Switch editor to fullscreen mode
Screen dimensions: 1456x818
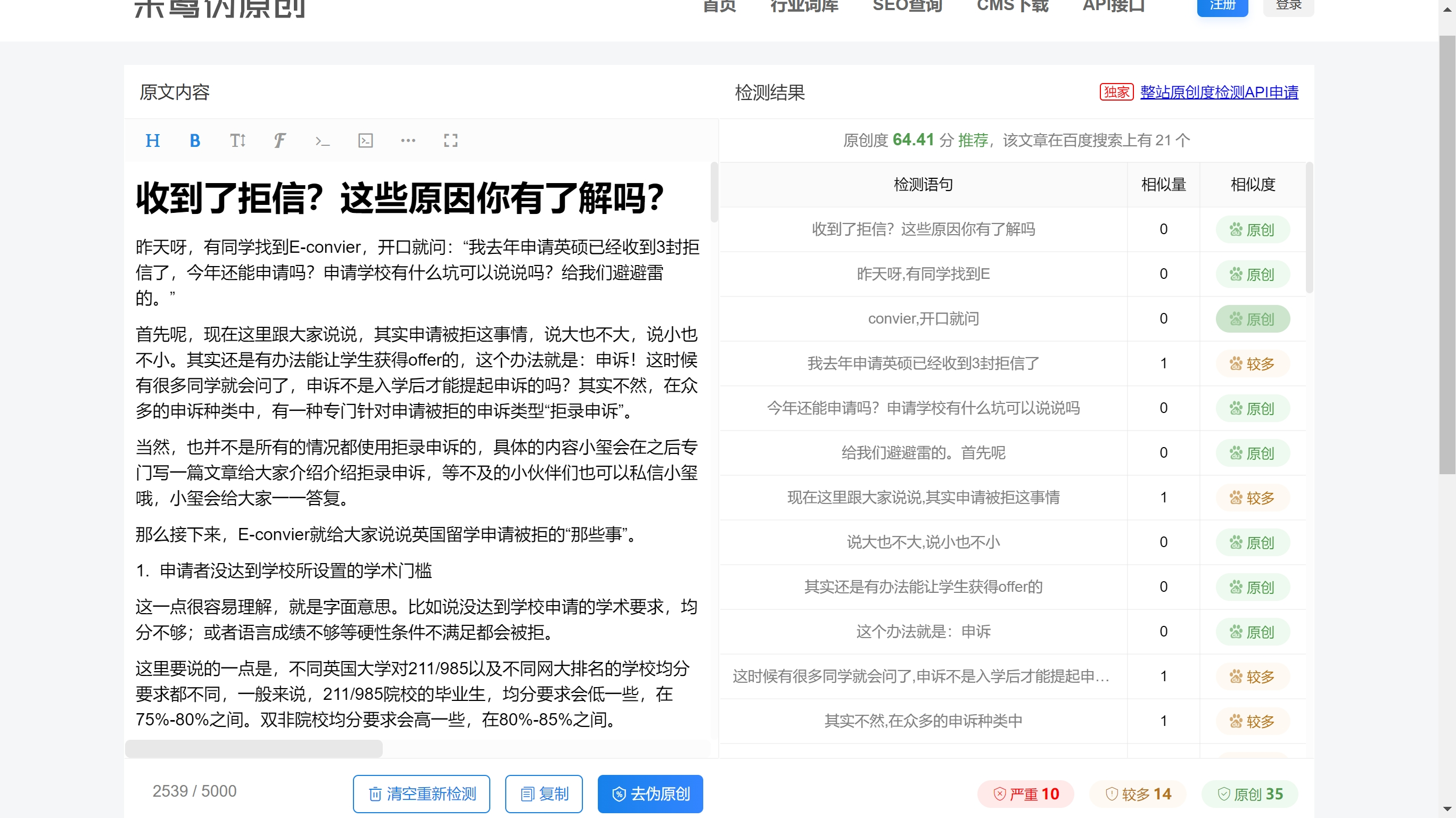click(x=450, y=140)
